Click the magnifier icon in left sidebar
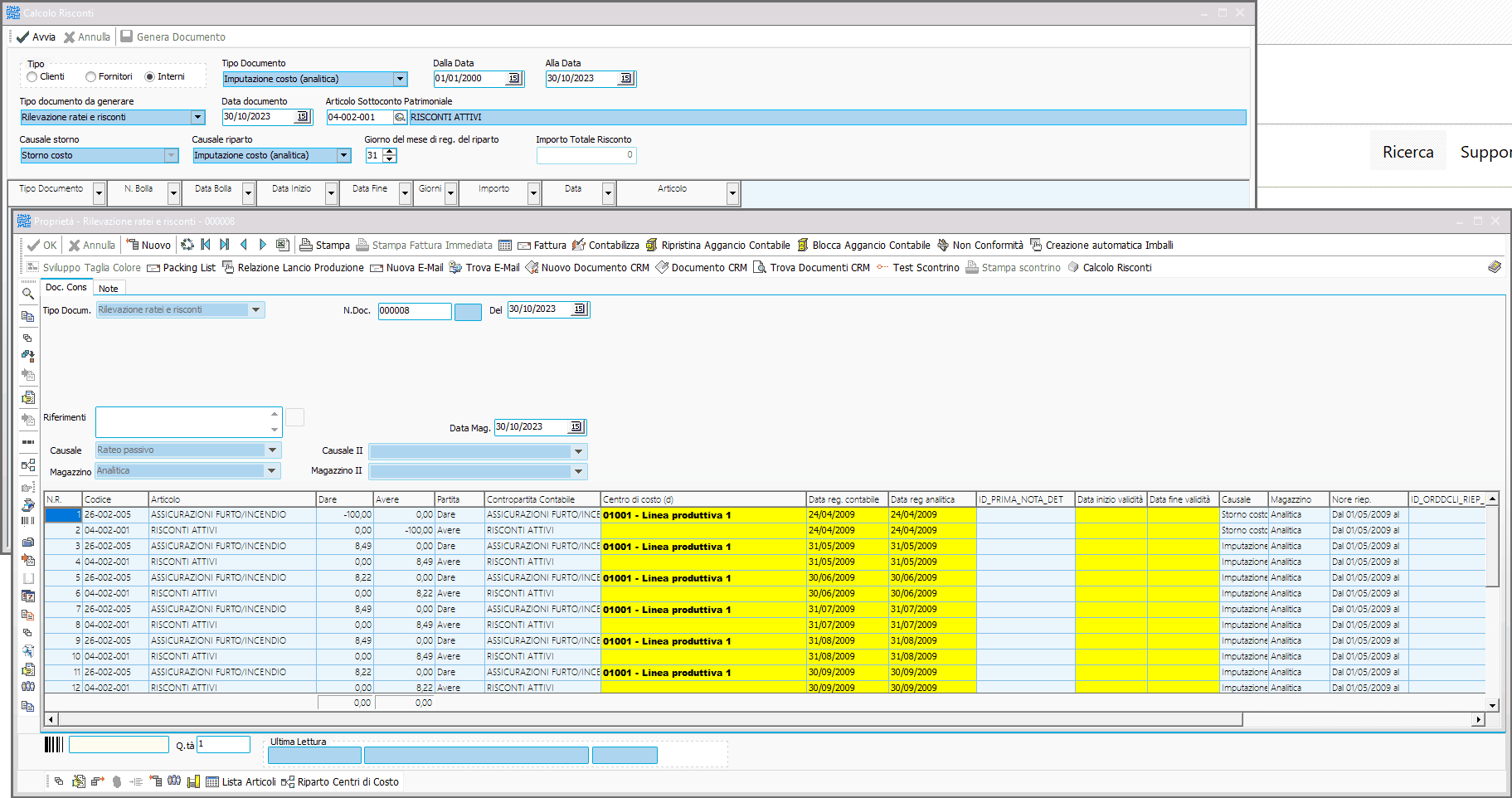The height and width of the screenshot is (798, 1512). [x=27, y=293]
